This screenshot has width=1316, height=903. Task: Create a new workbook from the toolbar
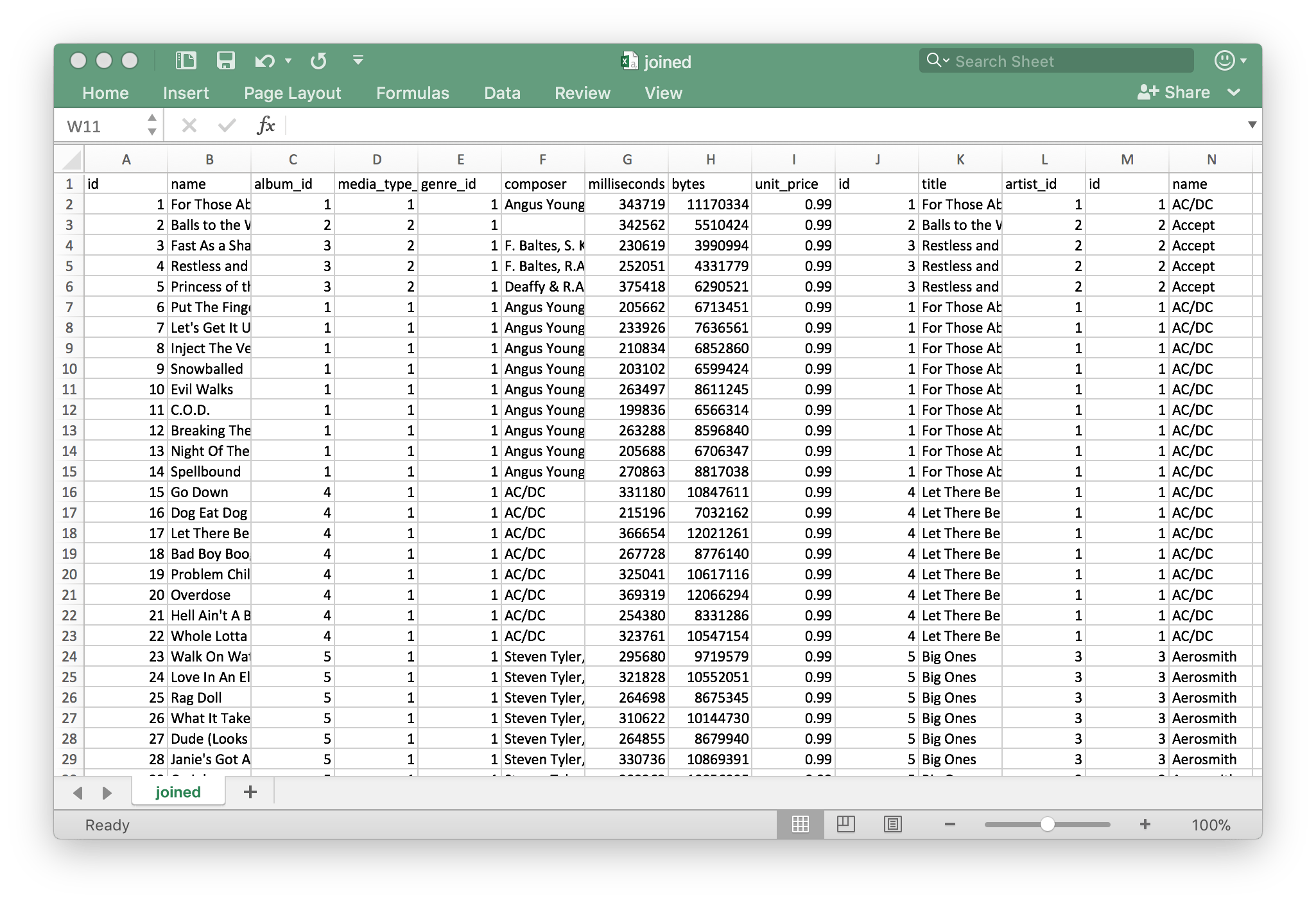pos(185,60)
